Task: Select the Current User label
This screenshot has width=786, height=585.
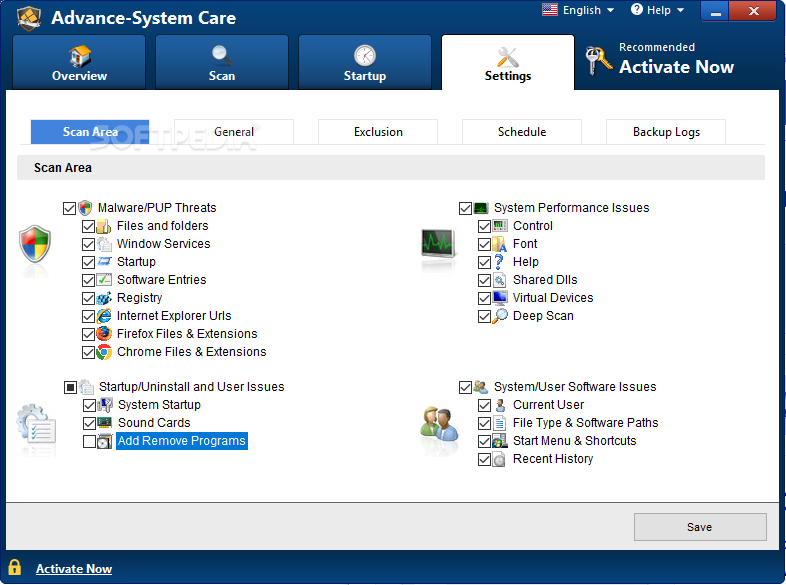Action: point(548,405)
